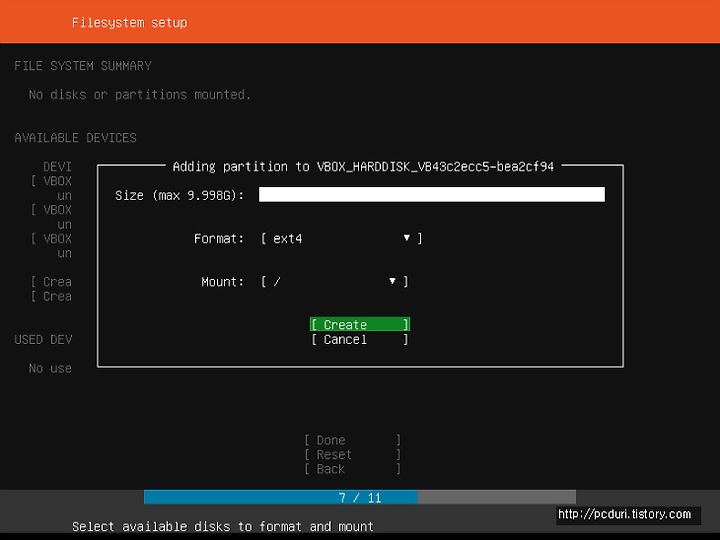Click the Create button
Viewport: 720px width, 540px height.
(360, 324)
